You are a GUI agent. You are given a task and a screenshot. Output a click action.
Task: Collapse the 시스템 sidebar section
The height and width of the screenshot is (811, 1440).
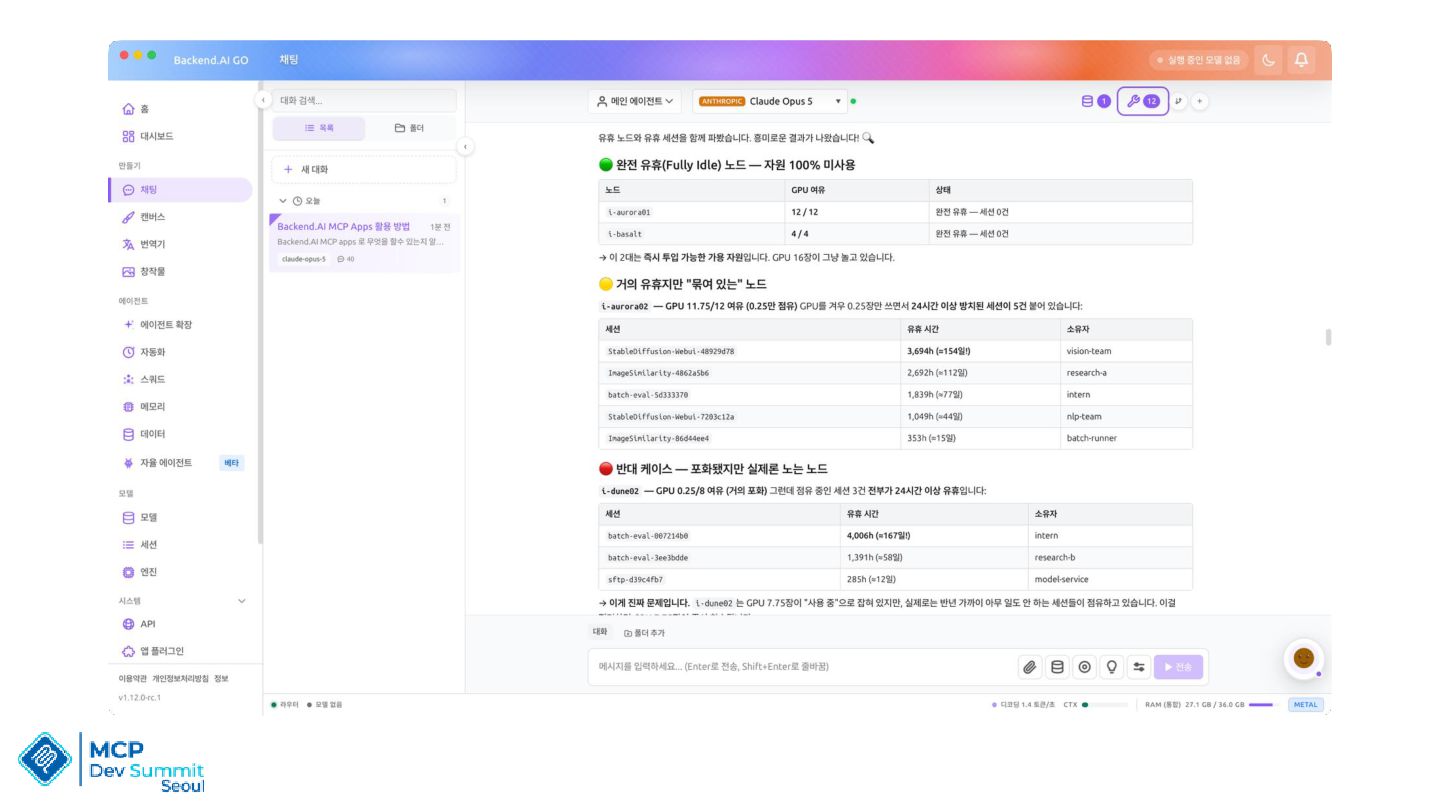[x=241, y=601]
